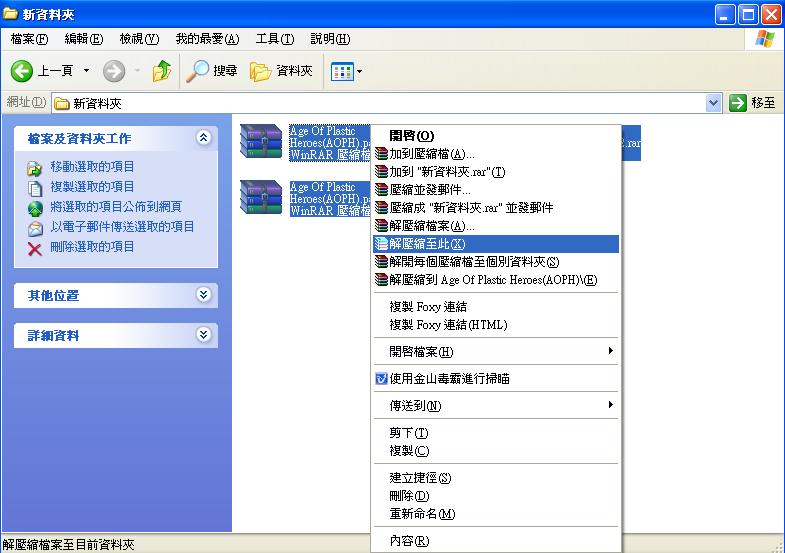Choose 解壓縮到 Age Of Plastic Heroes(AOPH)\
Screen dimensions: 785x553
pos(496,280)
